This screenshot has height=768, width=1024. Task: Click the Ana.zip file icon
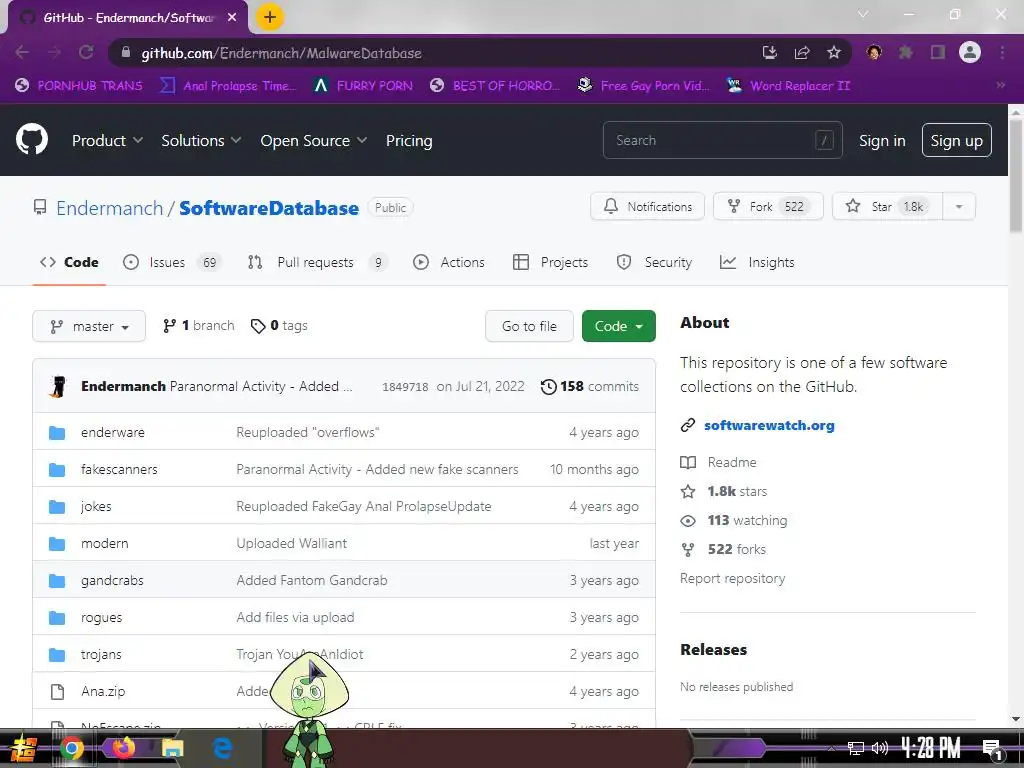point(57,692)
